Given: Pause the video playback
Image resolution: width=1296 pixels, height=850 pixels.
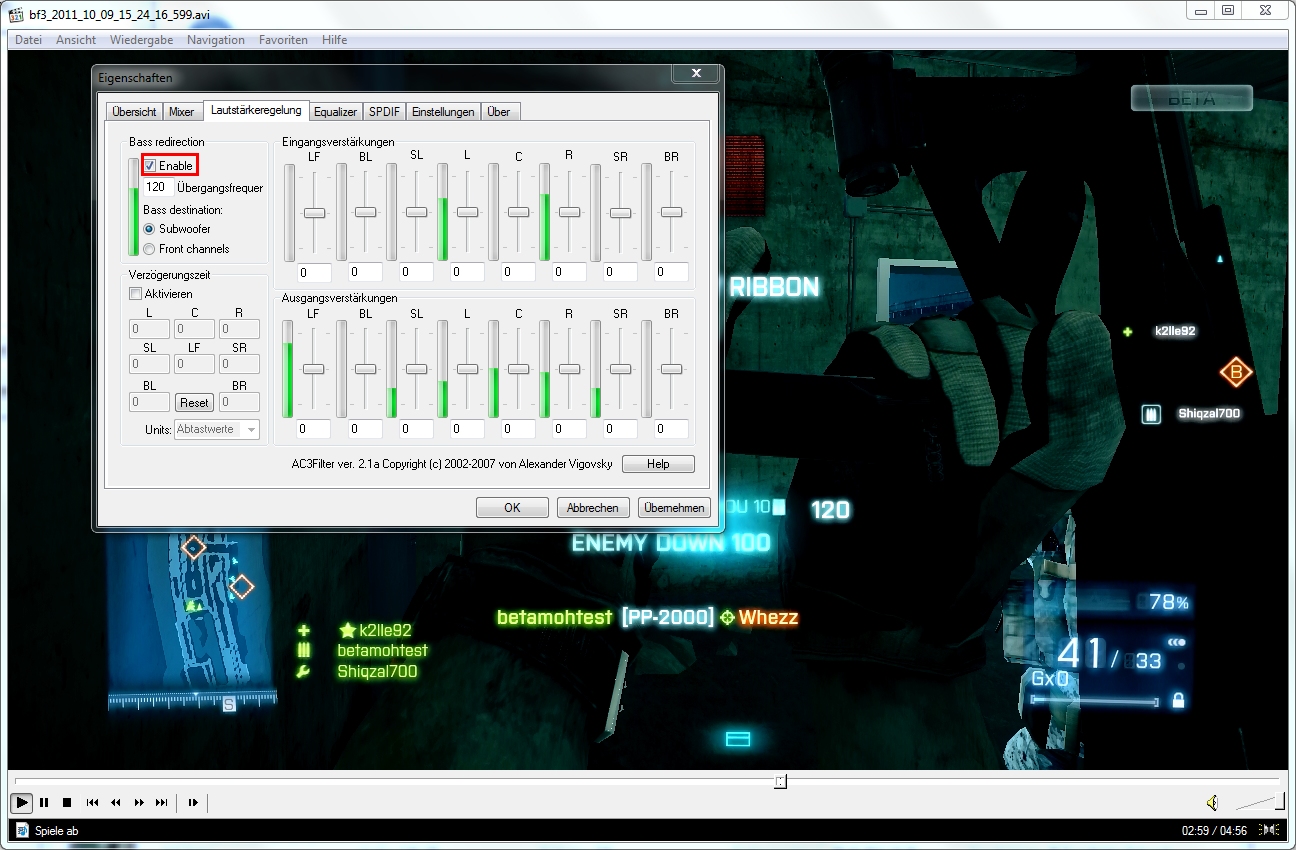Looking at the screenshot, I should tap(45, 802).
